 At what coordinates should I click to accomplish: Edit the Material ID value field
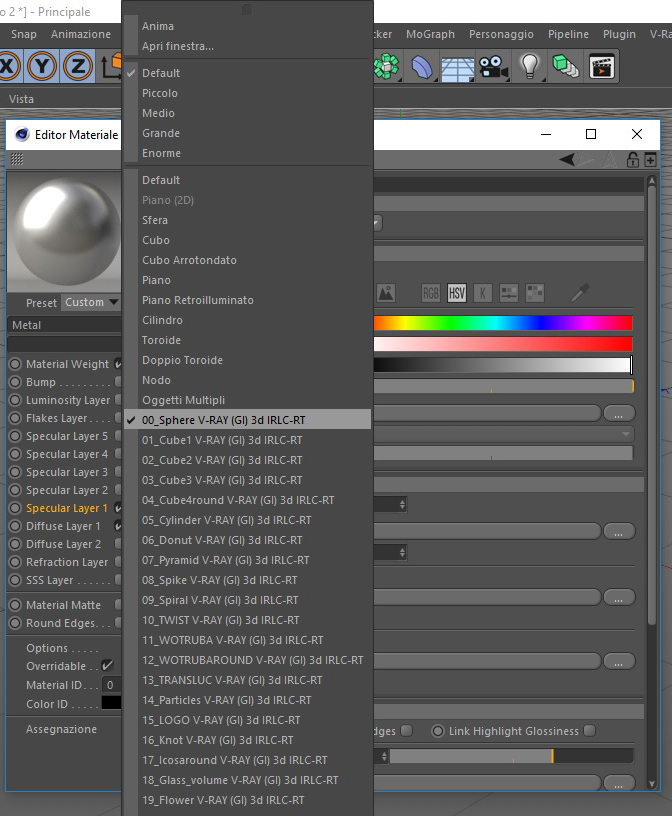(x=111, y=685)
